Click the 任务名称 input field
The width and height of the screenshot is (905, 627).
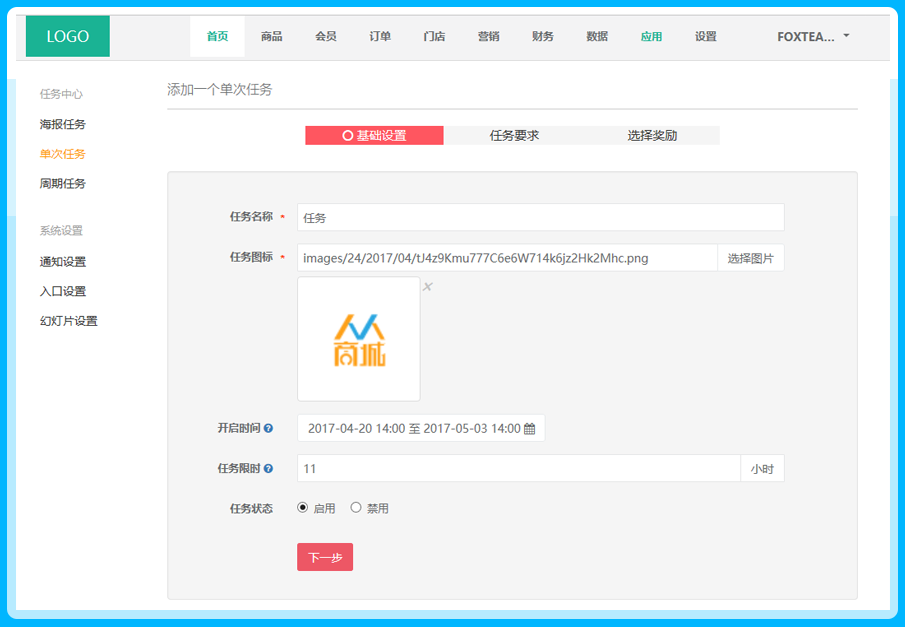540,217
